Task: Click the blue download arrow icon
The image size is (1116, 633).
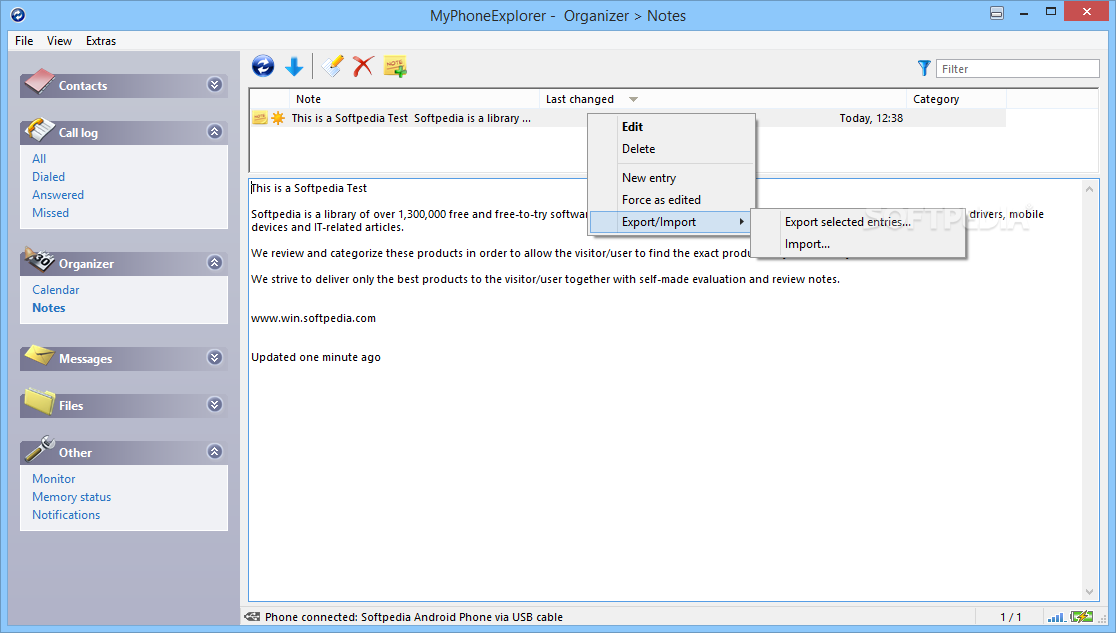Action: click(x=294, y=67)
